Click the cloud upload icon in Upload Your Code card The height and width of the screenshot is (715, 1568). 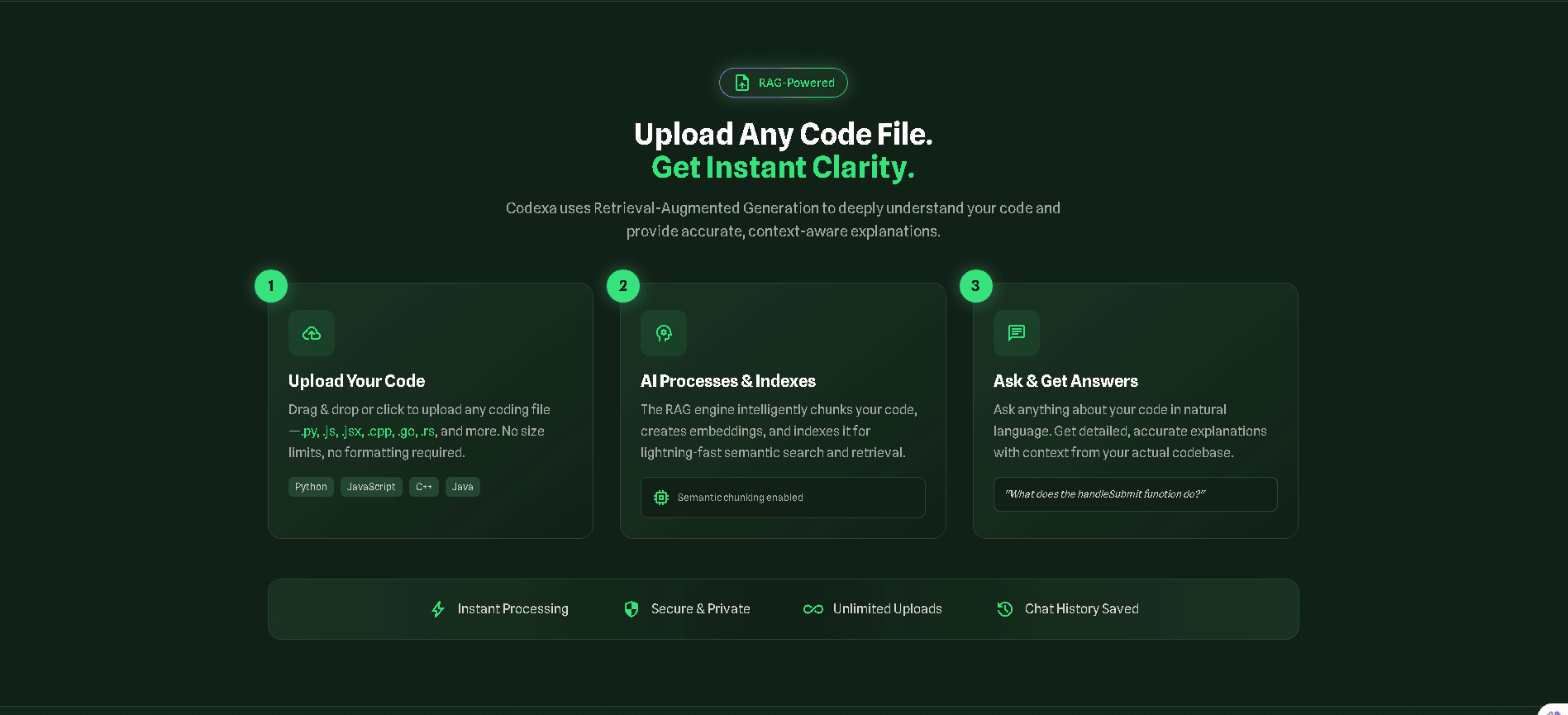[312, 333]
